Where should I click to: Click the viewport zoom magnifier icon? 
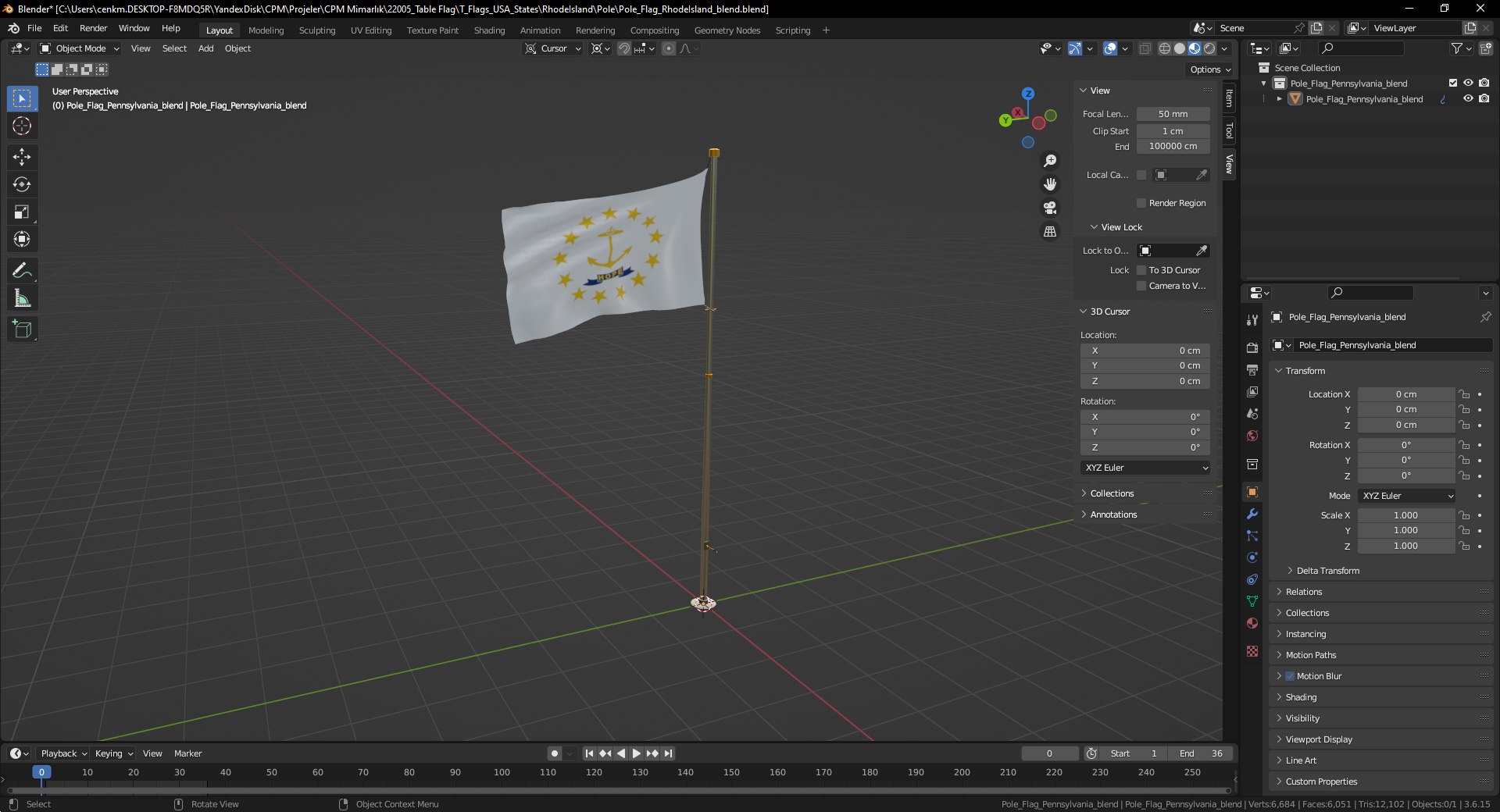(x=1050, y=161)
